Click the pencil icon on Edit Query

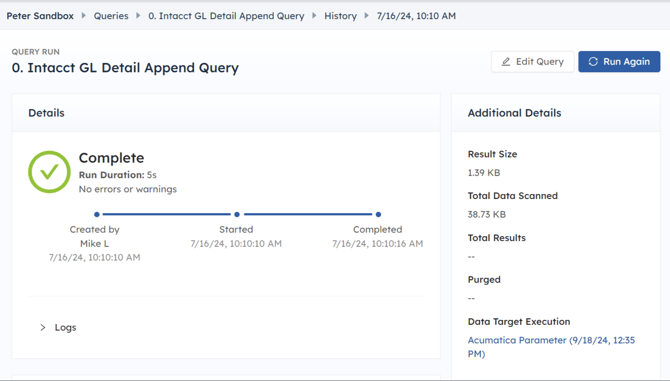click(506, 62)
